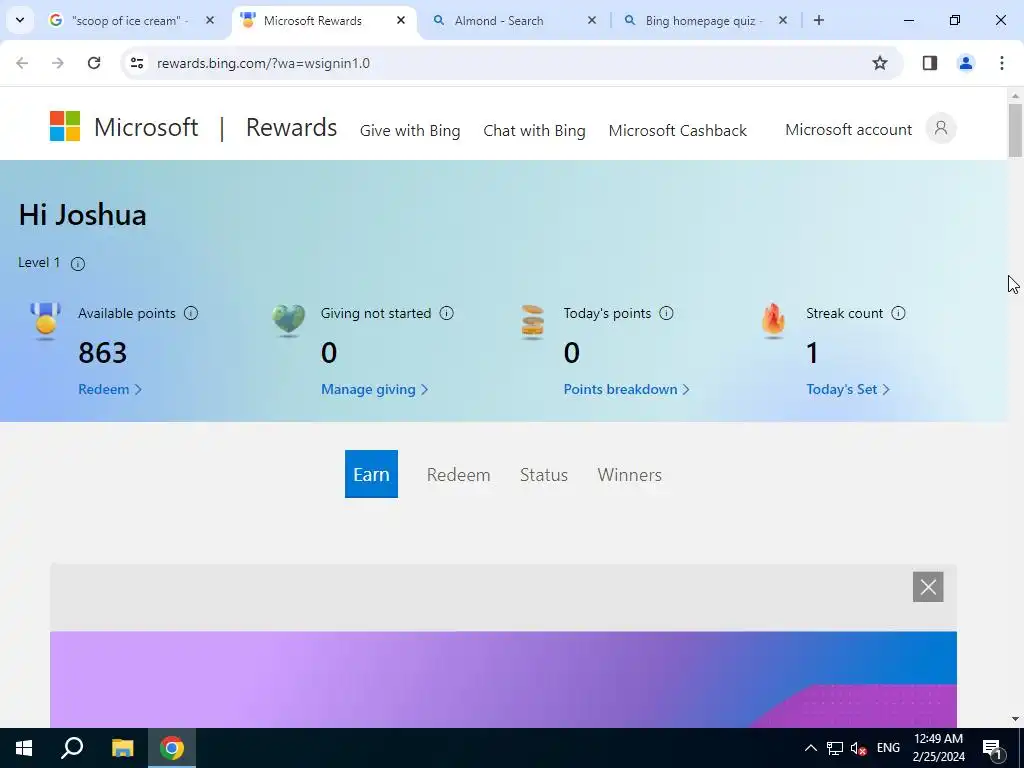This screenshot has width=1024, height=768.
Task: Open Windows taskbar search
Action: pyautogui.click(x=72, y=748)
